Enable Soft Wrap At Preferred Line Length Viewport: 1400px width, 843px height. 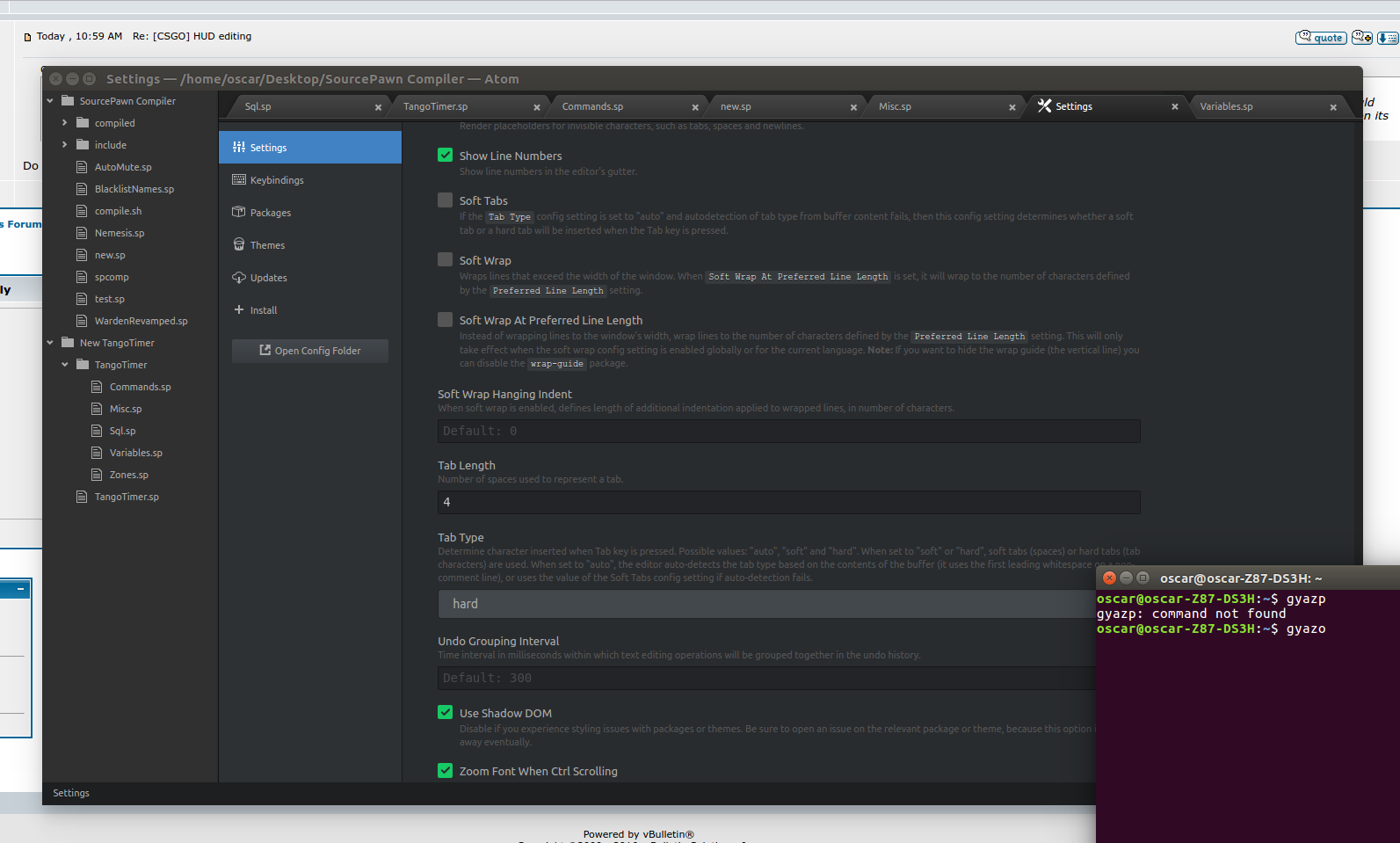coord(446,319)
